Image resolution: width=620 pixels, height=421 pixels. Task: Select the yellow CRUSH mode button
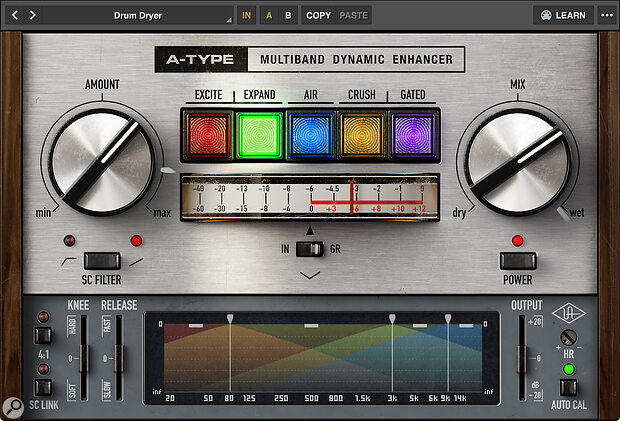pyautogui.click(x=361, y=135)
